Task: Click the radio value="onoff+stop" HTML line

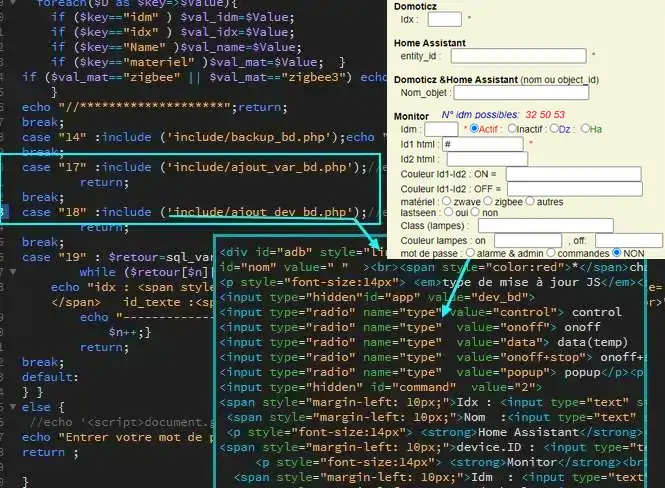Action: point(431,357)
